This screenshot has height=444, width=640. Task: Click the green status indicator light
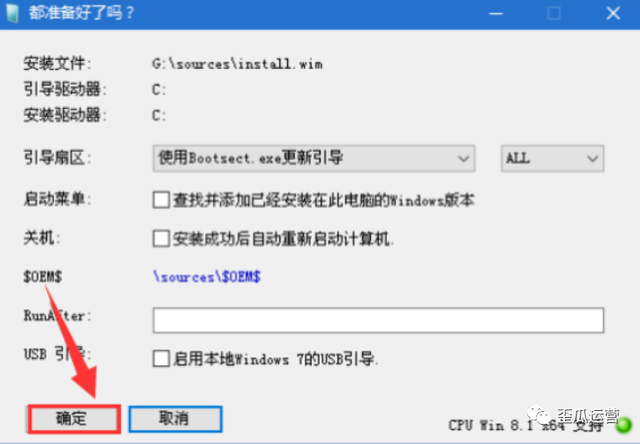pyautogui.click(x=623, y=426)
